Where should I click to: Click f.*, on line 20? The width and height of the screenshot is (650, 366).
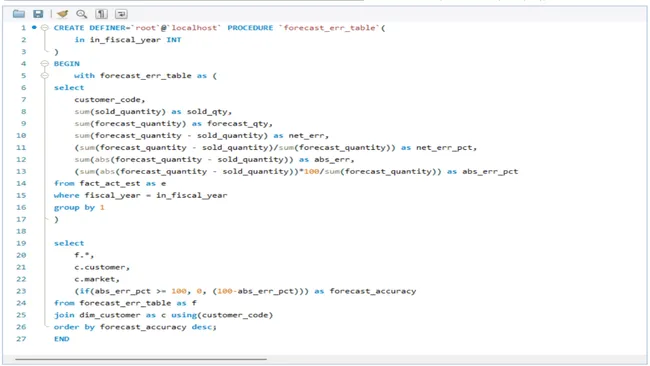click(84, 255)
